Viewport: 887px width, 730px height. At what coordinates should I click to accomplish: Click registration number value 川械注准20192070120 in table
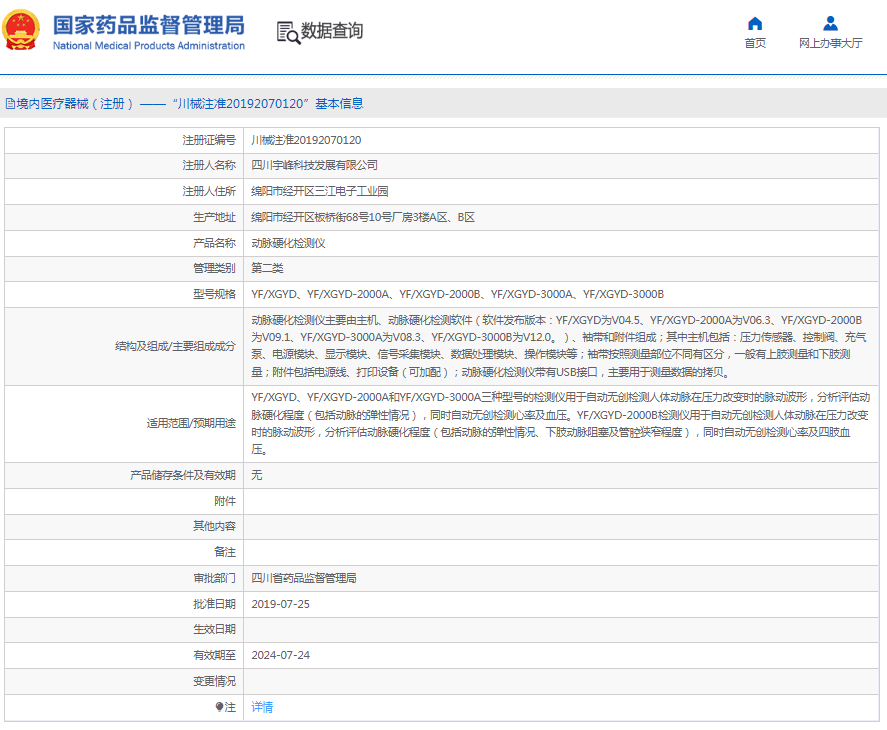(x=306, y=140)
